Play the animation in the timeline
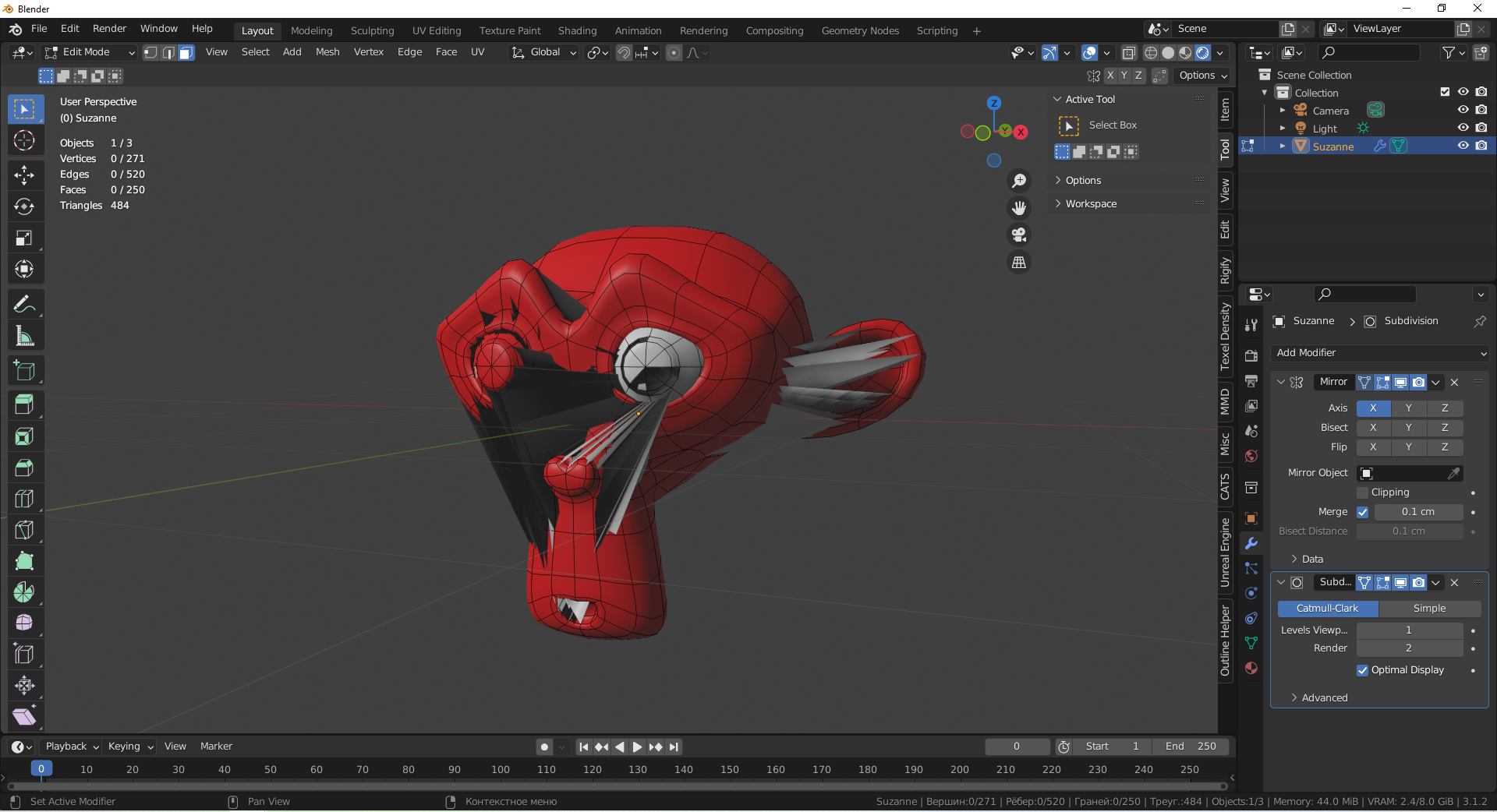 click(637, 747)
